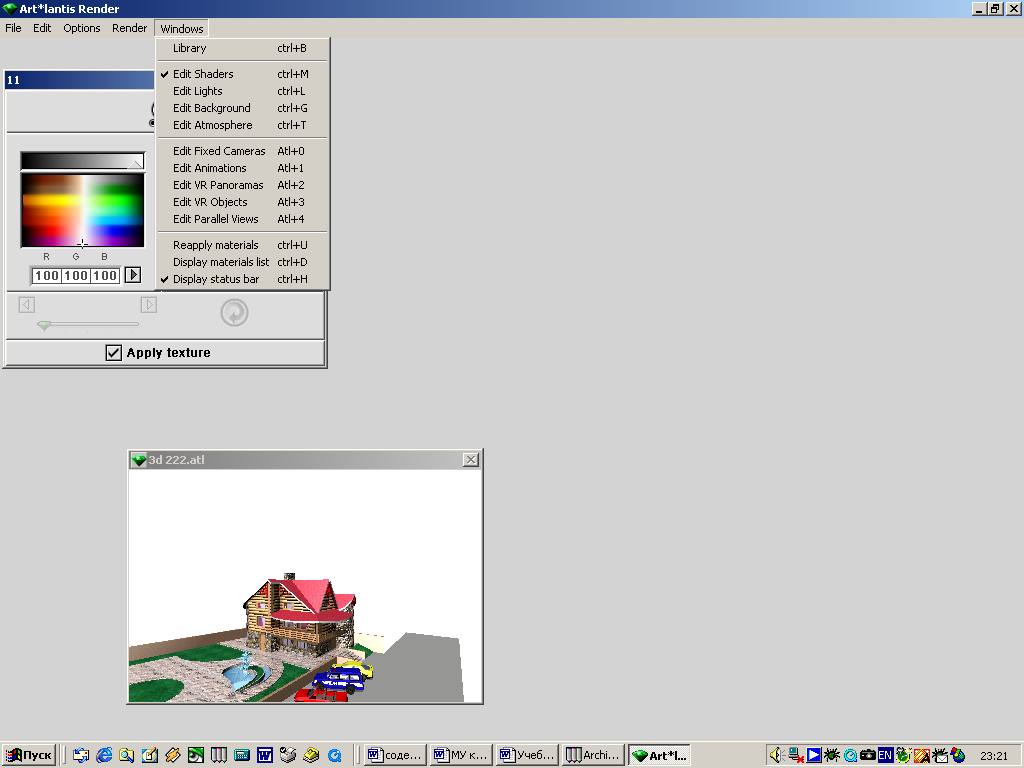Click the blue QuickTime quick launch icon
1024x768 pixels.
[x=334, y=755]
